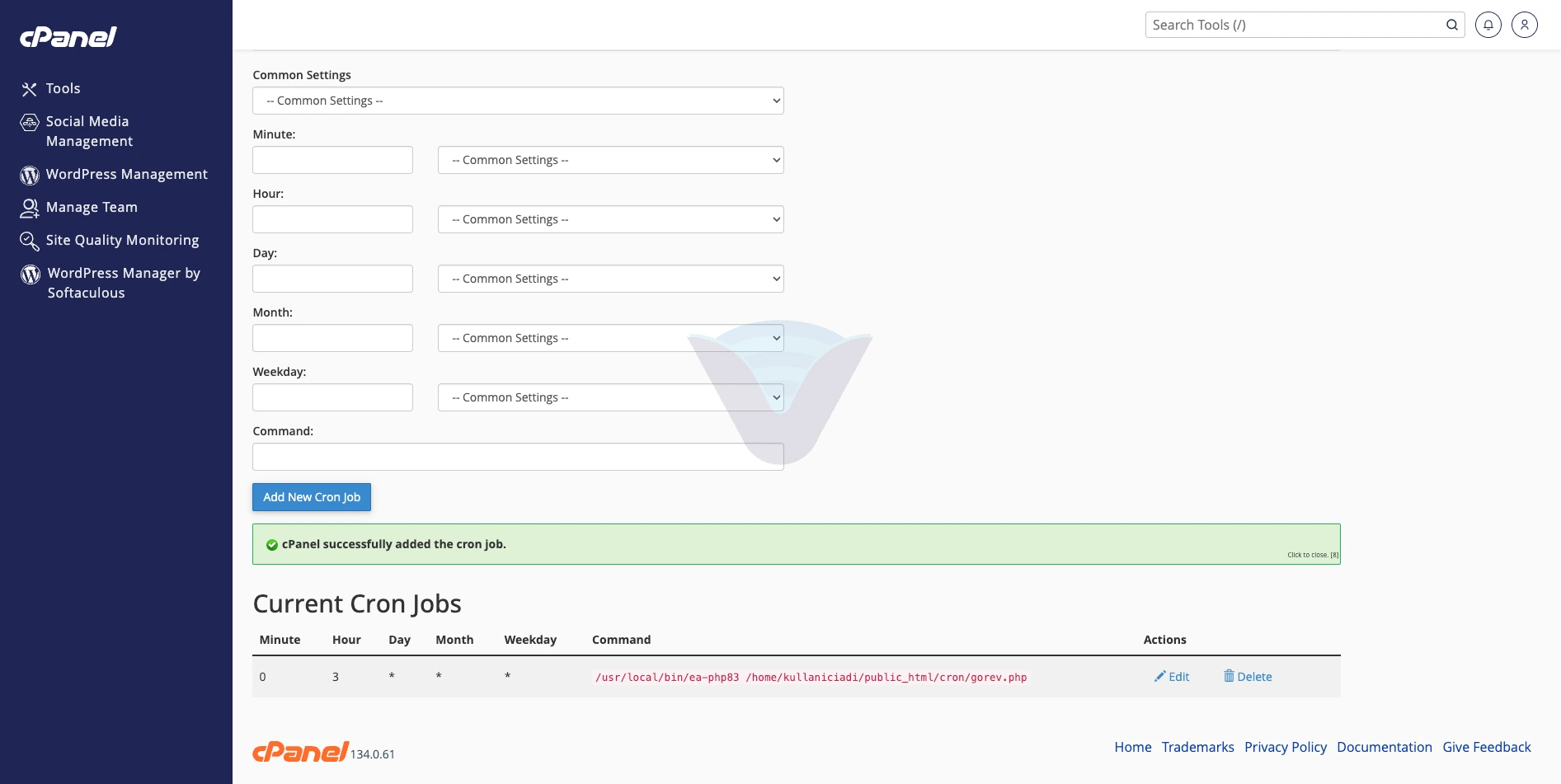The image size is (1561, 784).
Task: Focus the Hour input field
Action: point(332,219)
